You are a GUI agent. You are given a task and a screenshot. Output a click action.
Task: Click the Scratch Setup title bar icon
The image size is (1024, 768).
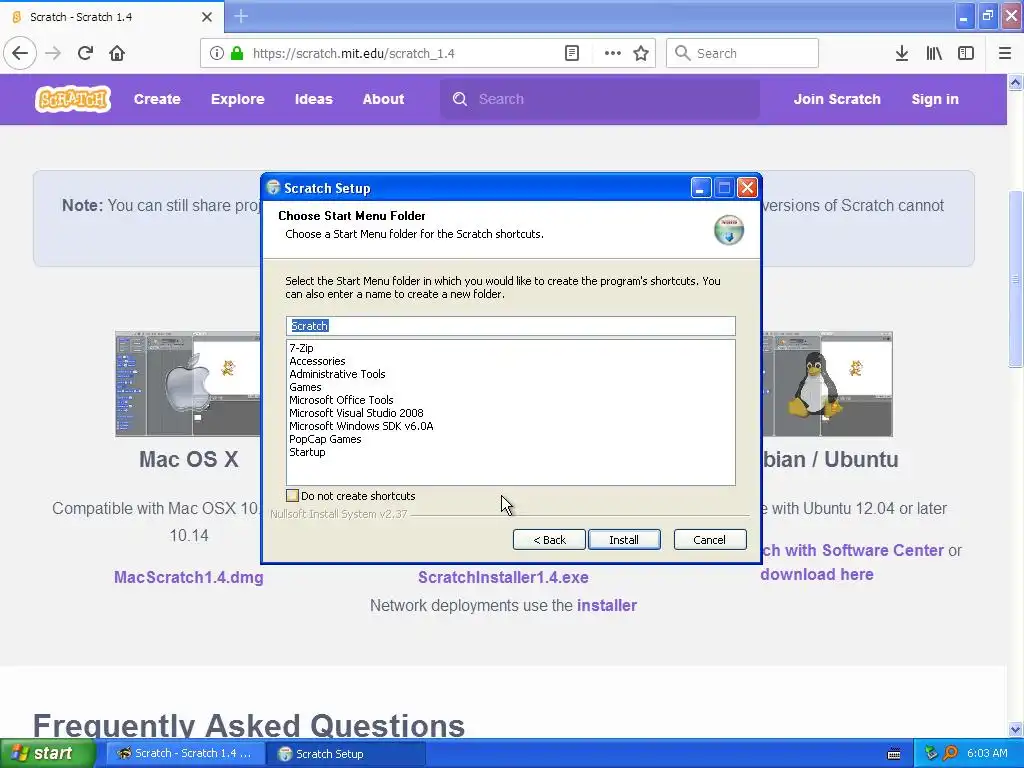[274, 188]
